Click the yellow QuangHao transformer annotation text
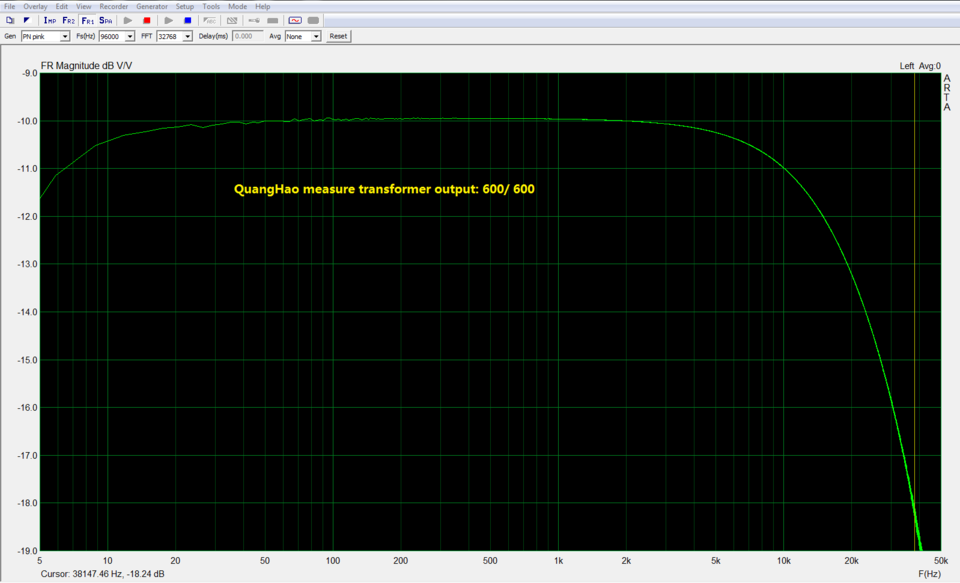Viewport: 960px width, 583px height. pyautogui.click(x=384, y=189)
